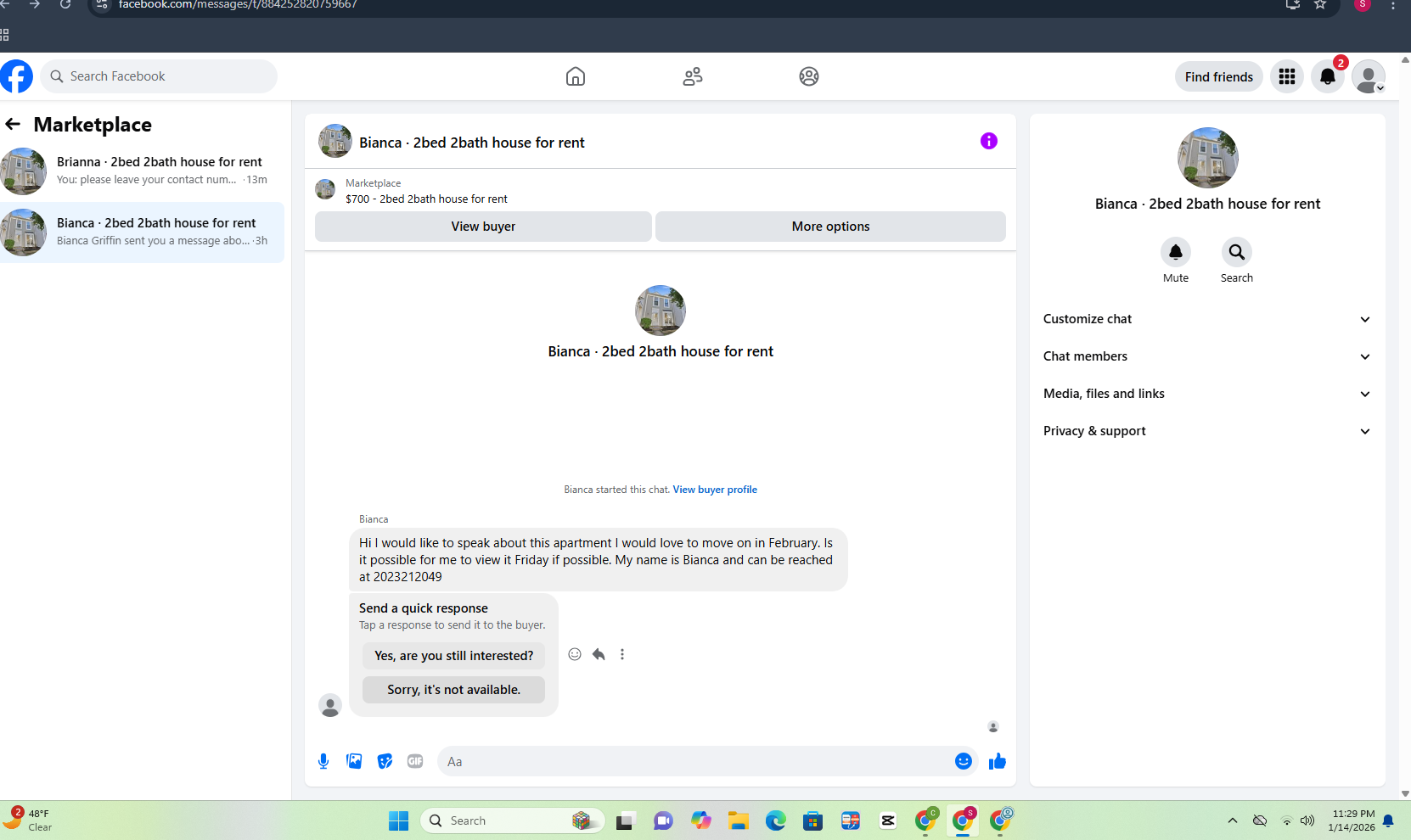
Task: Open the browser three-dot menu
Action: pyautogui.click(x=1393, y=4)
